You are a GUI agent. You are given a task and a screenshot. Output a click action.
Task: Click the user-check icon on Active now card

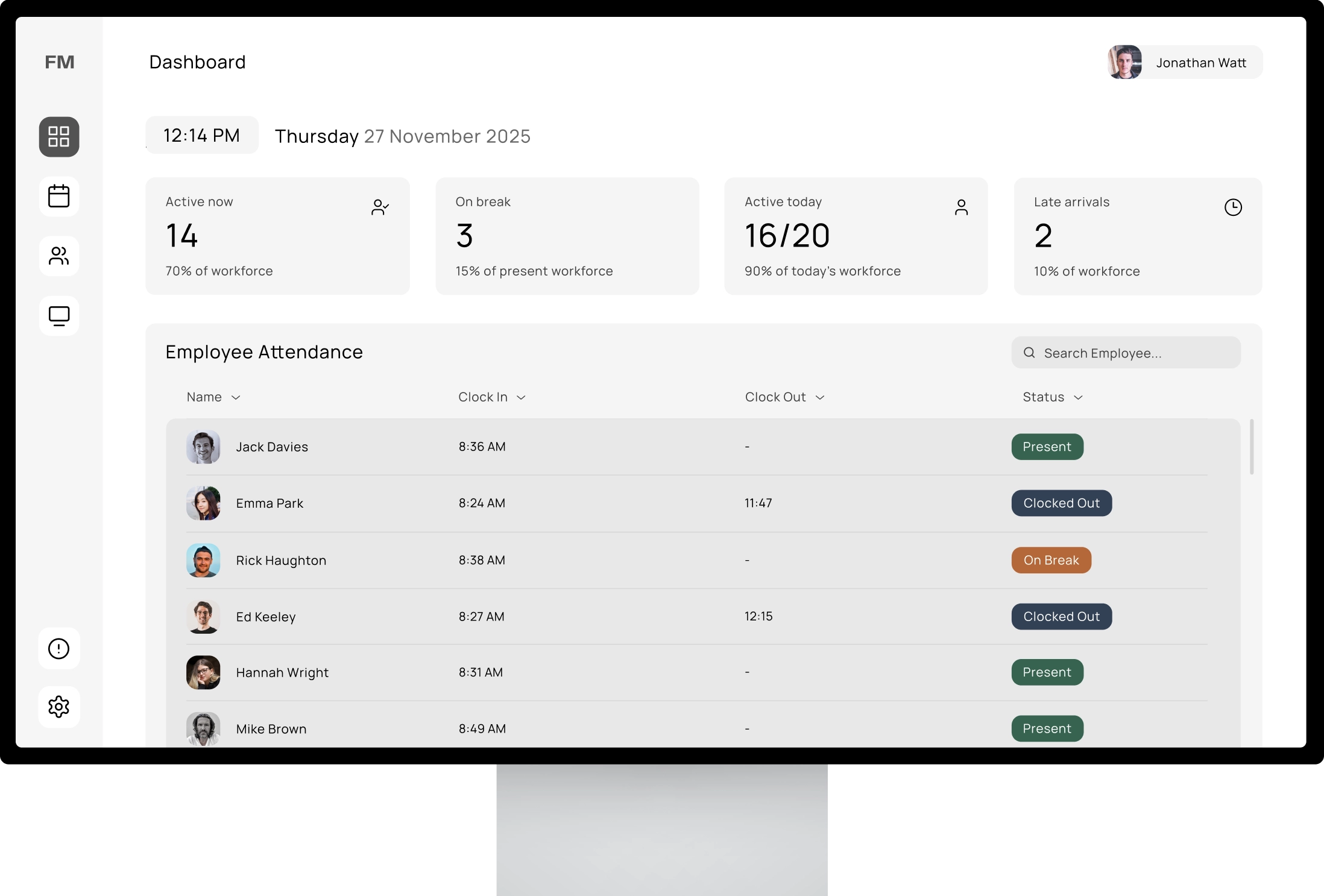pyautogui.click(x=380, y=207)
